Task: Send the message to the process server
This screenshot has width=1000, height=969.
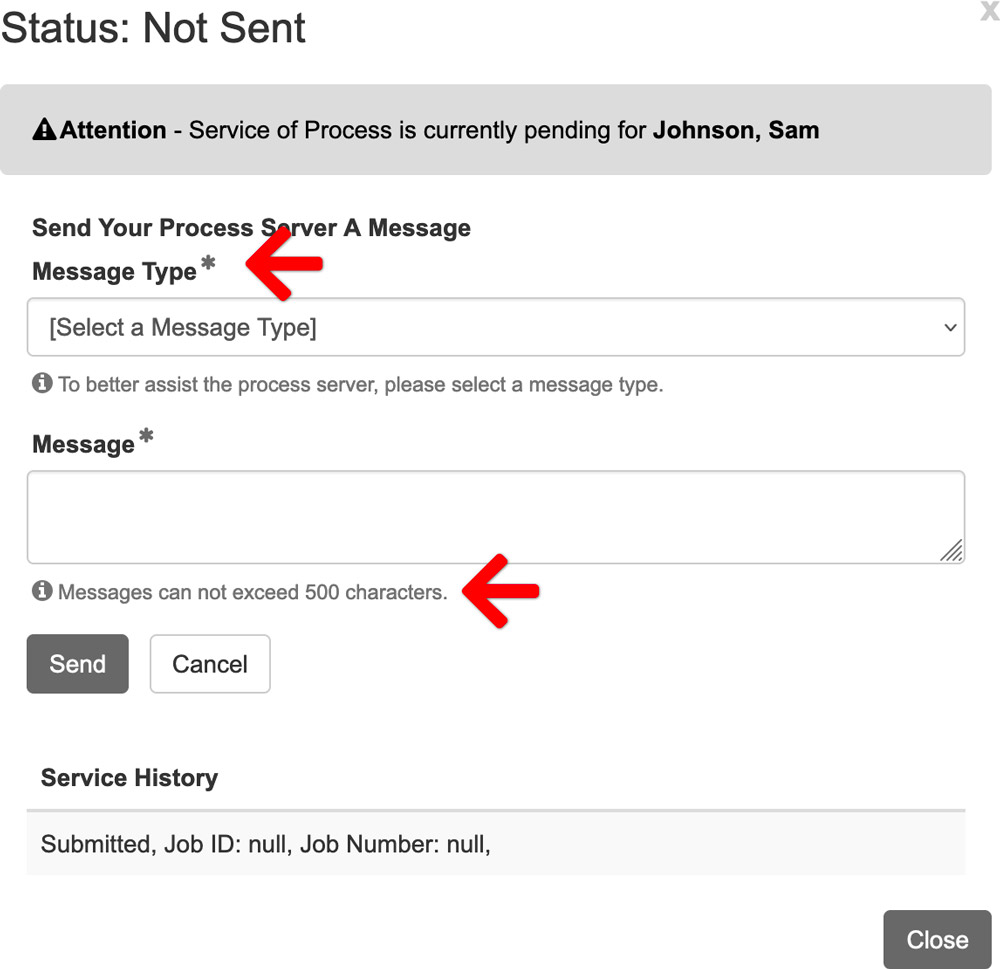Action: tap(78, 663)
